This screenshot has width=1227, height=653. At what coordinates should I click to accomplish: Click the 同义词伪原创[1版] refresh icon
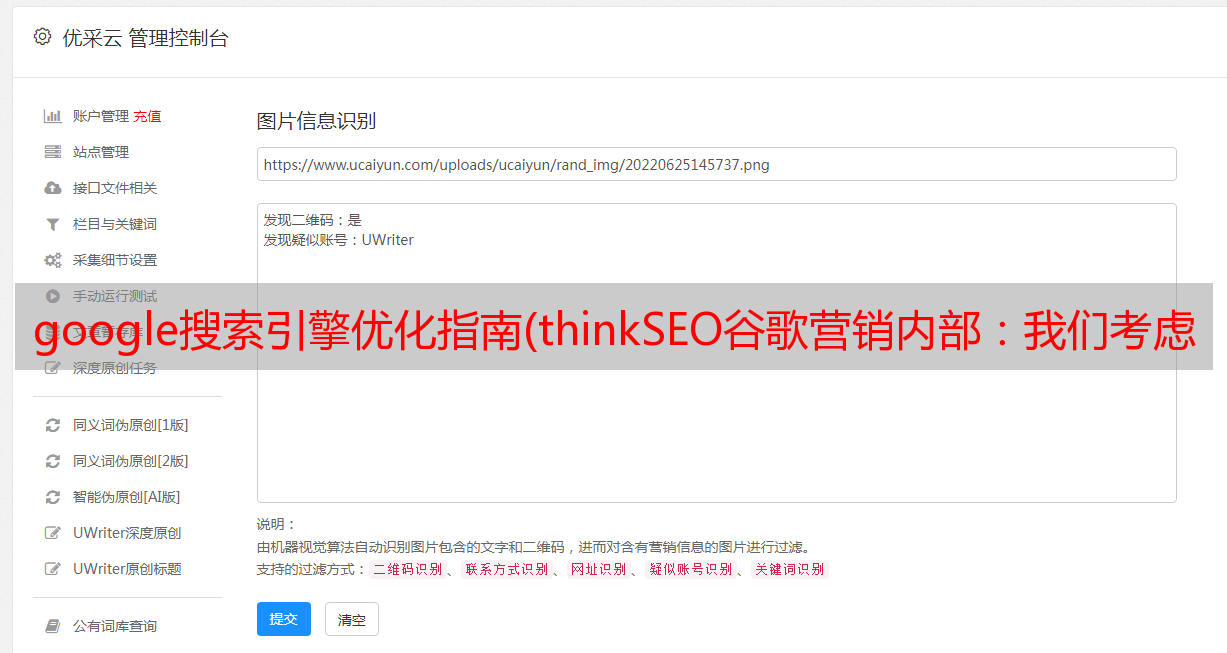point(53,425)
